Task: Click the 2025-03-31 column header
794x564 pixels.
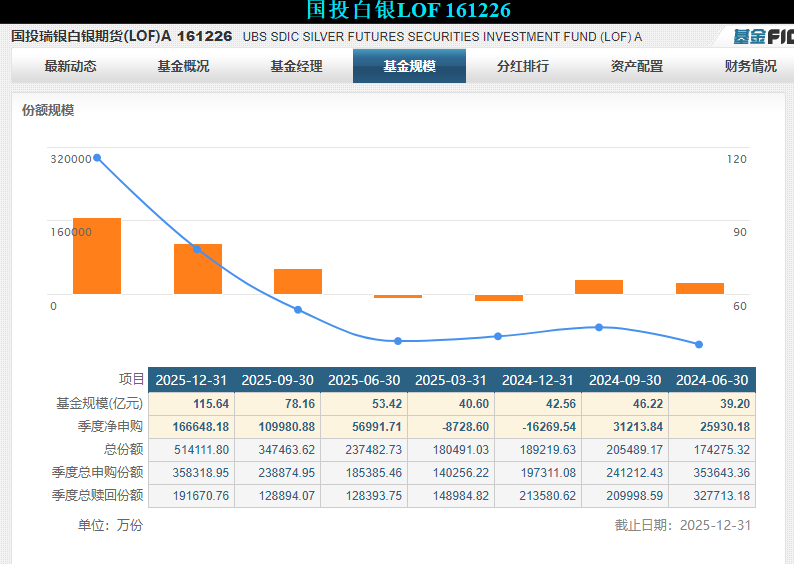Action: click(451, 380)
